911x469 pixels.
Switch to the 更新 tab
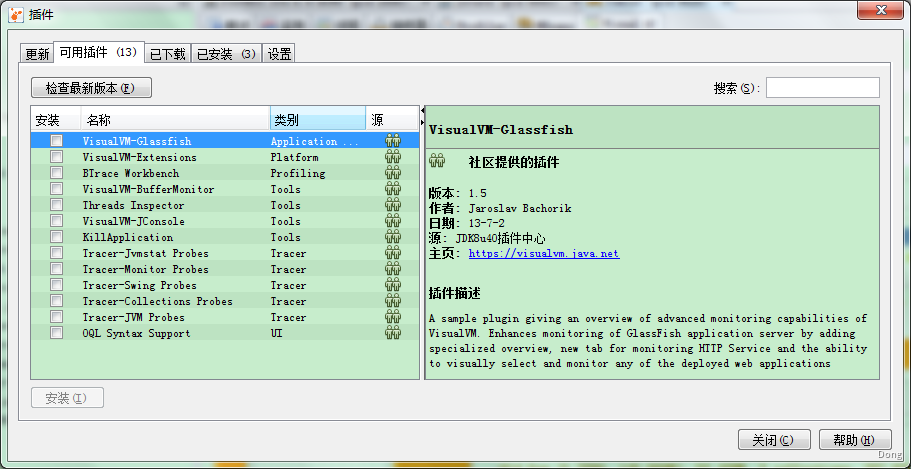tap(37, 54)
